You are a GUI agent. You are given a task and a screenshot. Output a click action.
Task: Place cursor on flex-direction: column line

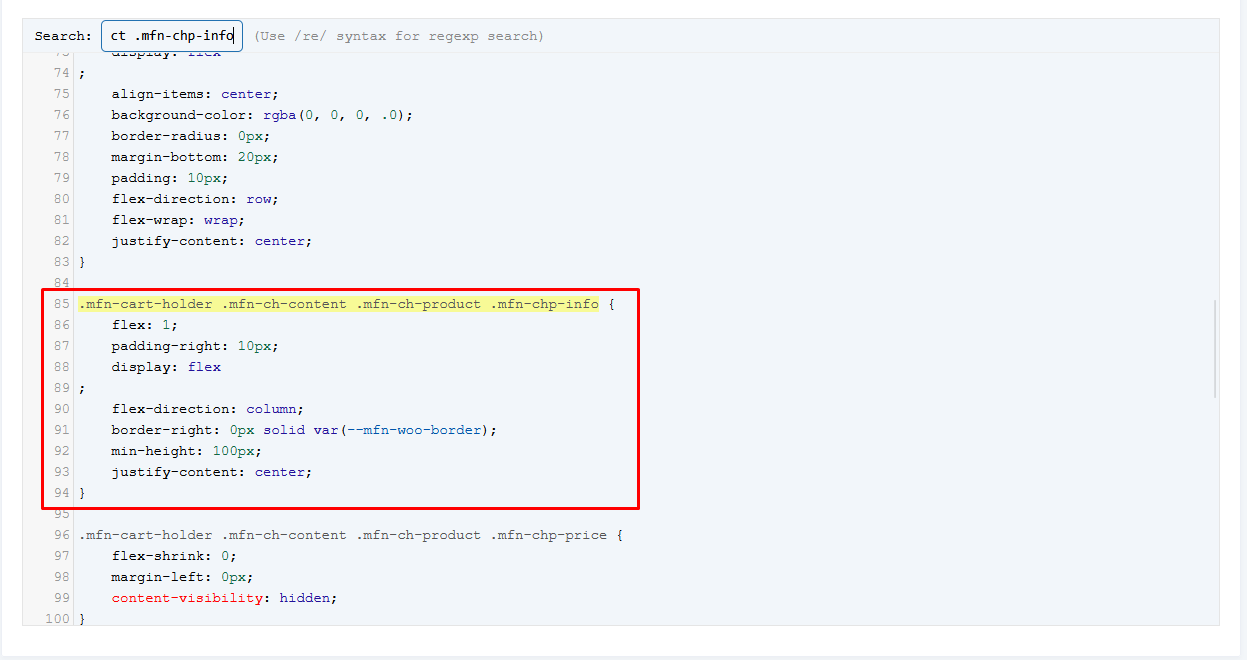point(207,409)
